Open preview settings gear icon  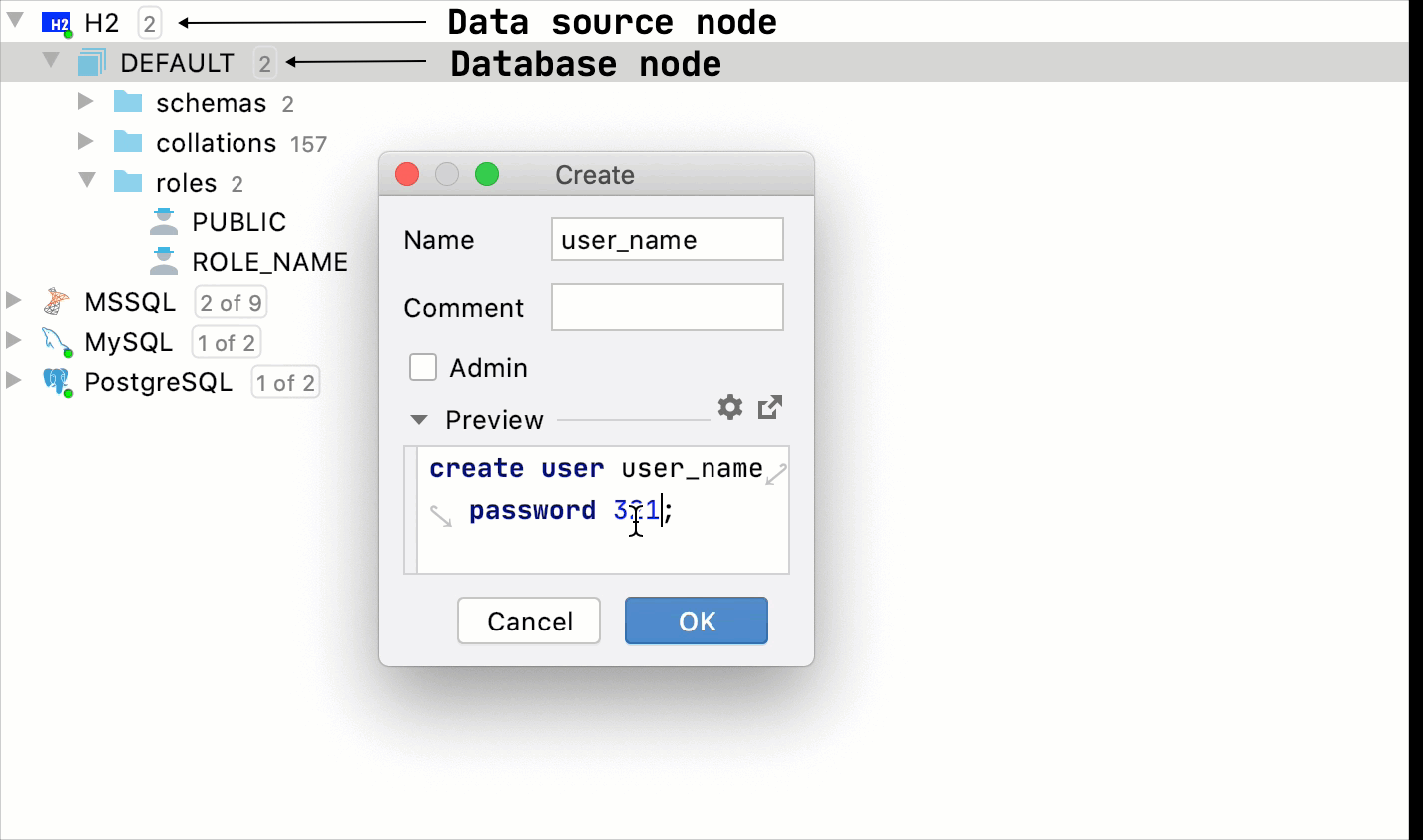[x=730, y=407]
